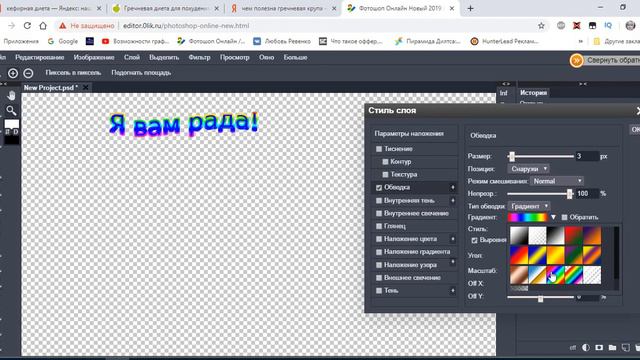This screenshot has width=640, height=360.
Task: Click the plus next to Наложение цвета
Action: [x=453, y=239]
